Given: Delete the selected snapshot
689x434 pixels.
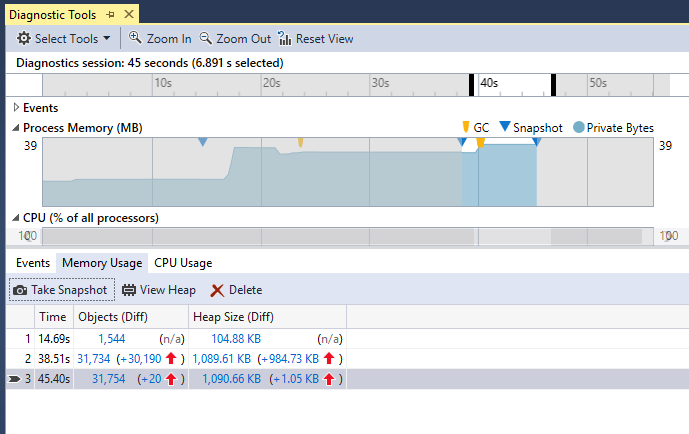Looking at the screenshot, I should pyautogui.click(x=237, y=290).
